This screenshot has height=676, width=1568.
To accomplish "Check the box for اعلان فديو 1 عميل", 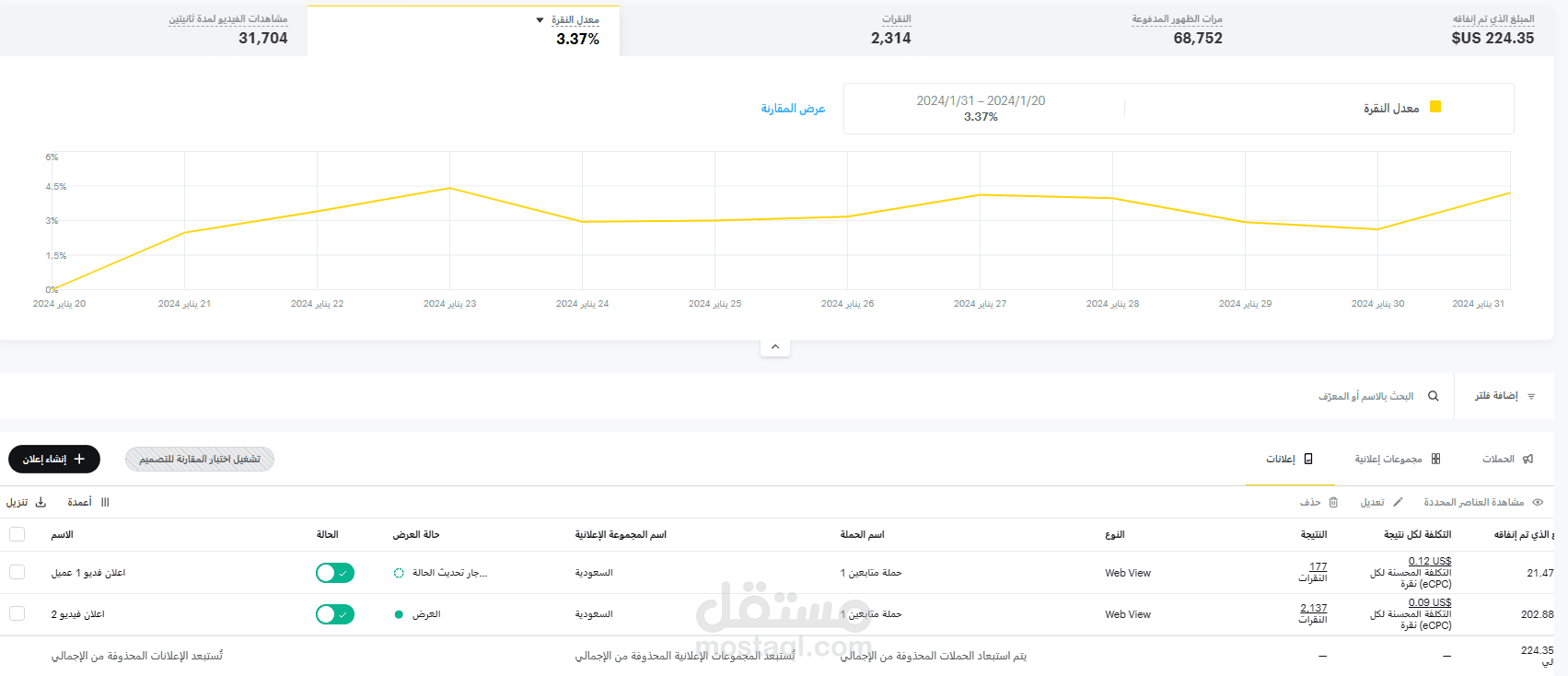I will (17, 572).
